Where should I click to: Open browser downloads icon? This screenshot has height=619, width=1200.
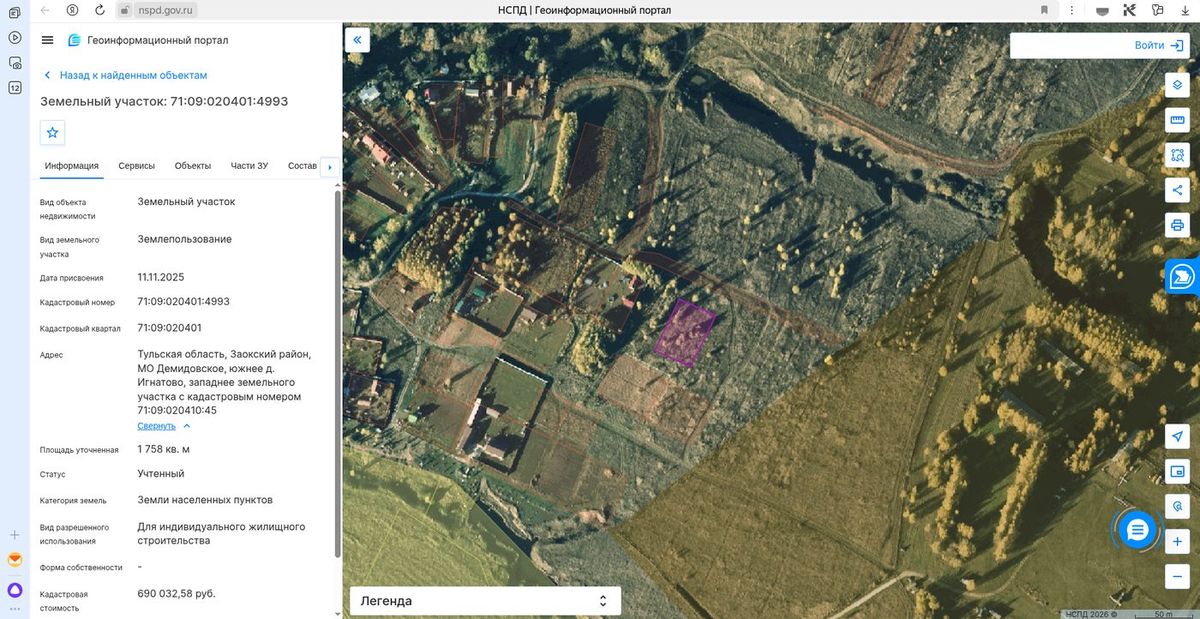[1187, 10]
